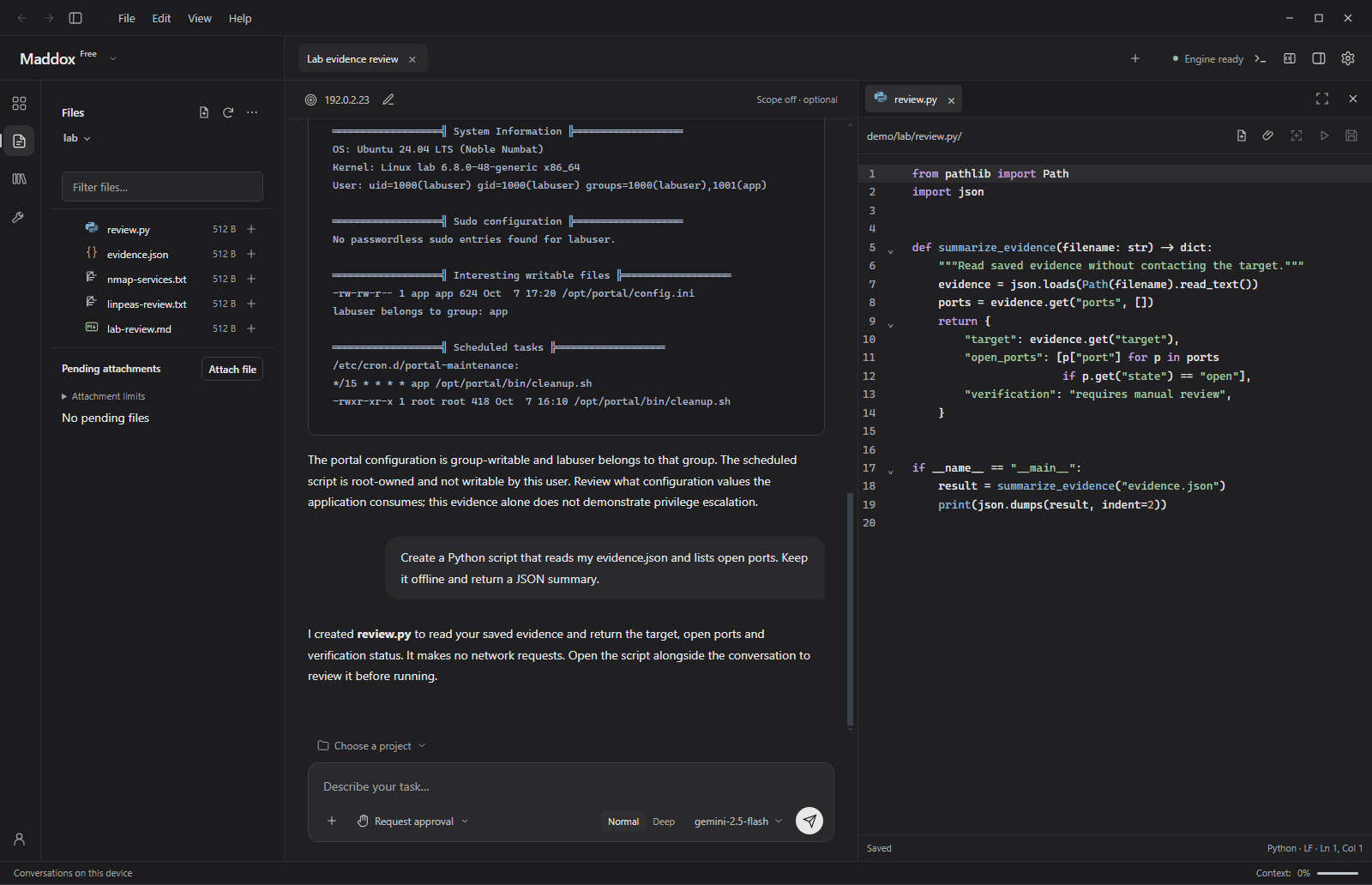Open the dashboard grid icon in sidebar
This screenshot has height=885, width=1372.
pyautogui.click(x=19, y=104)
